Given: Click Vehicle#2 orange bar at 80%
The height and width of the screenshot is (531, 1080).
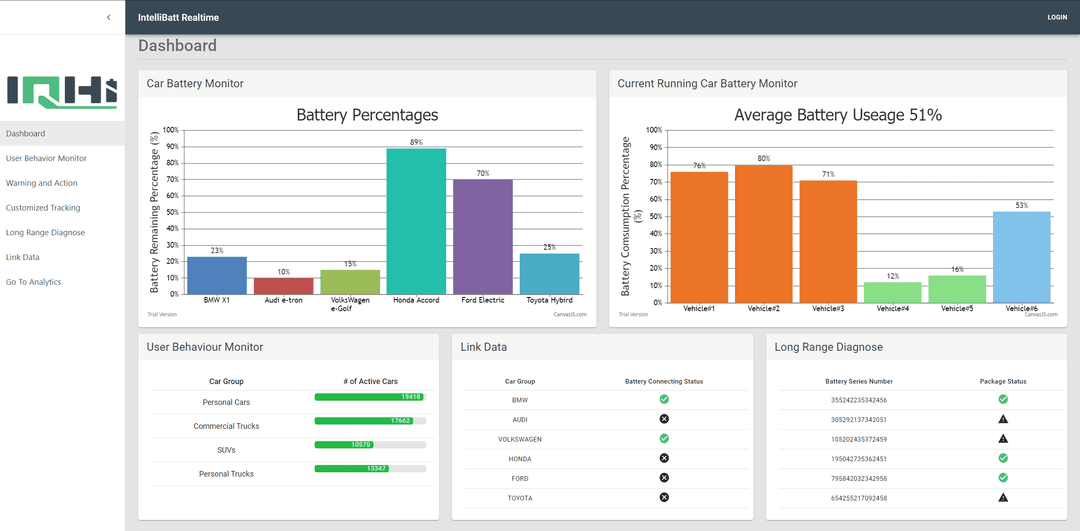Looking at the screenshot, I should 764,233.
